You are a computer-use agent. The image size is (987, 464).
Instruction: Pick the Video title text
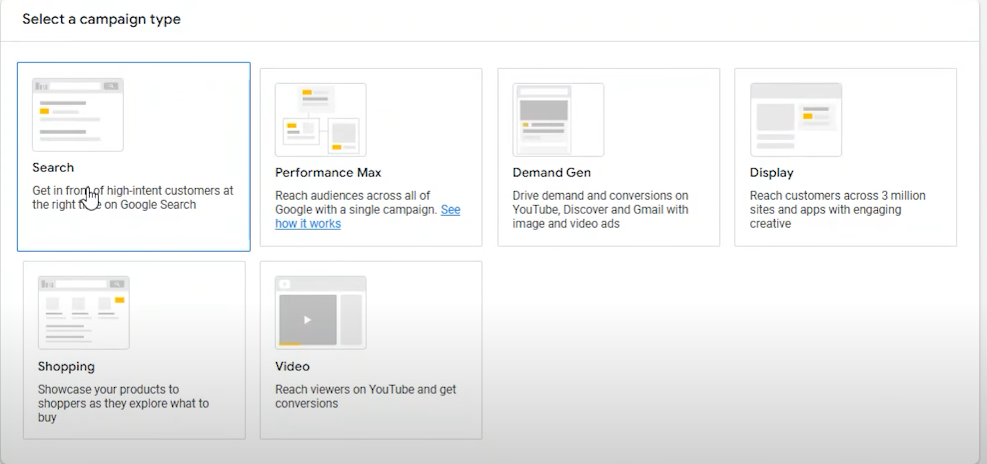coord(292,366)
